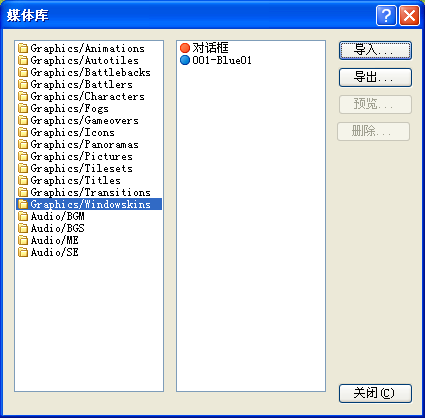Image resolution: width=425 pixels, height=418 pixels.
Task: Select the Graphics/Fogs folder name
Action: [x=70, y=108]
